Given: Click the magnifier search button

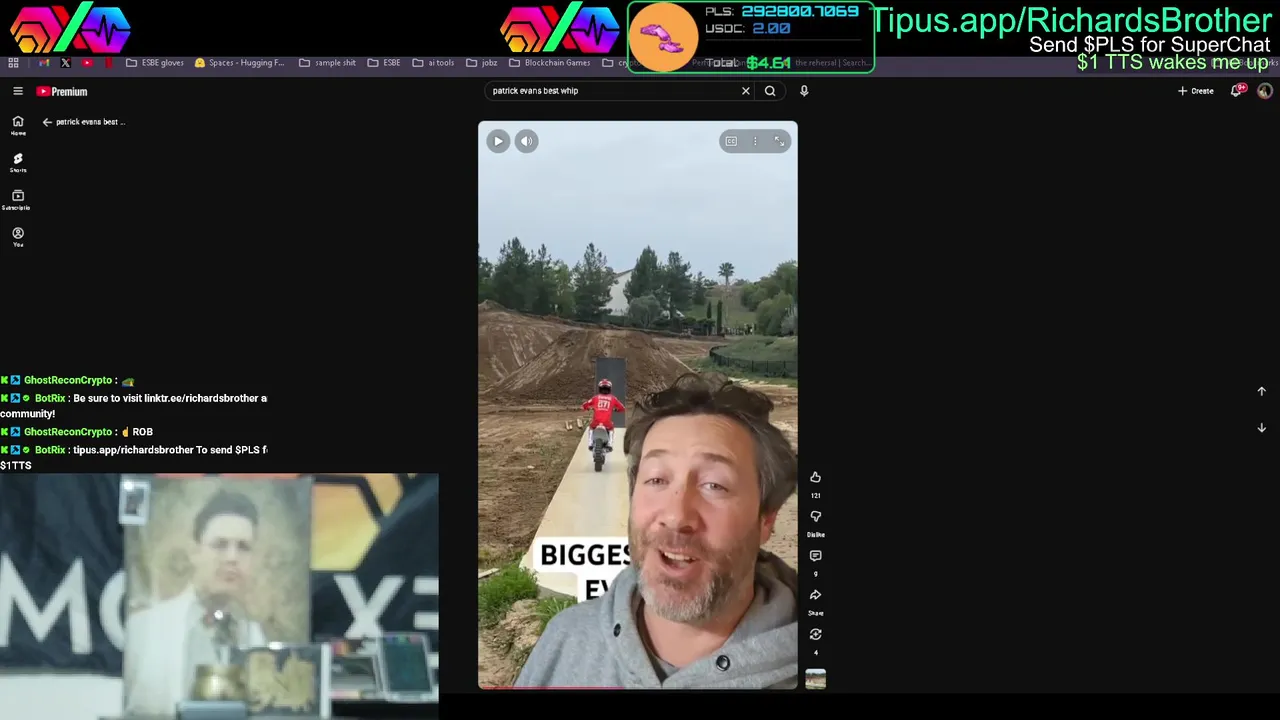Looking at the screenshot, I should coord(770,91).
